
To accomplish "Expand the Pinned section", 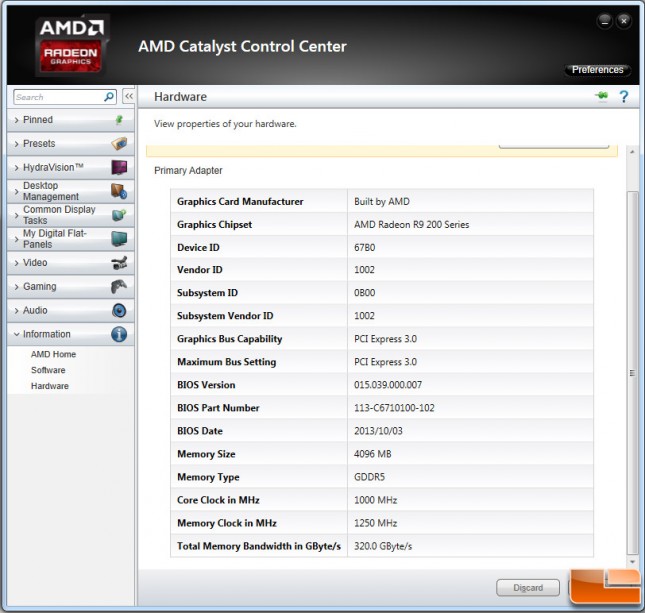I will (71, 120).
